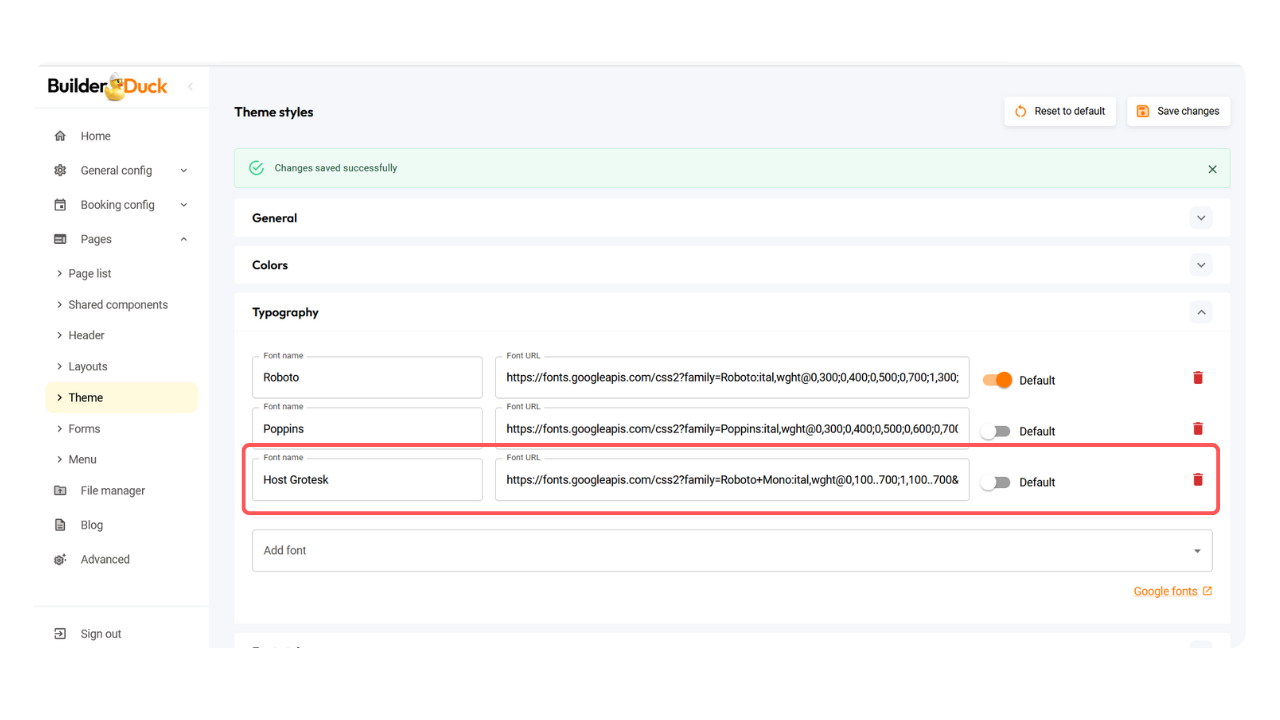Turn on Host Grotesk default toggle

pos(995,482)
